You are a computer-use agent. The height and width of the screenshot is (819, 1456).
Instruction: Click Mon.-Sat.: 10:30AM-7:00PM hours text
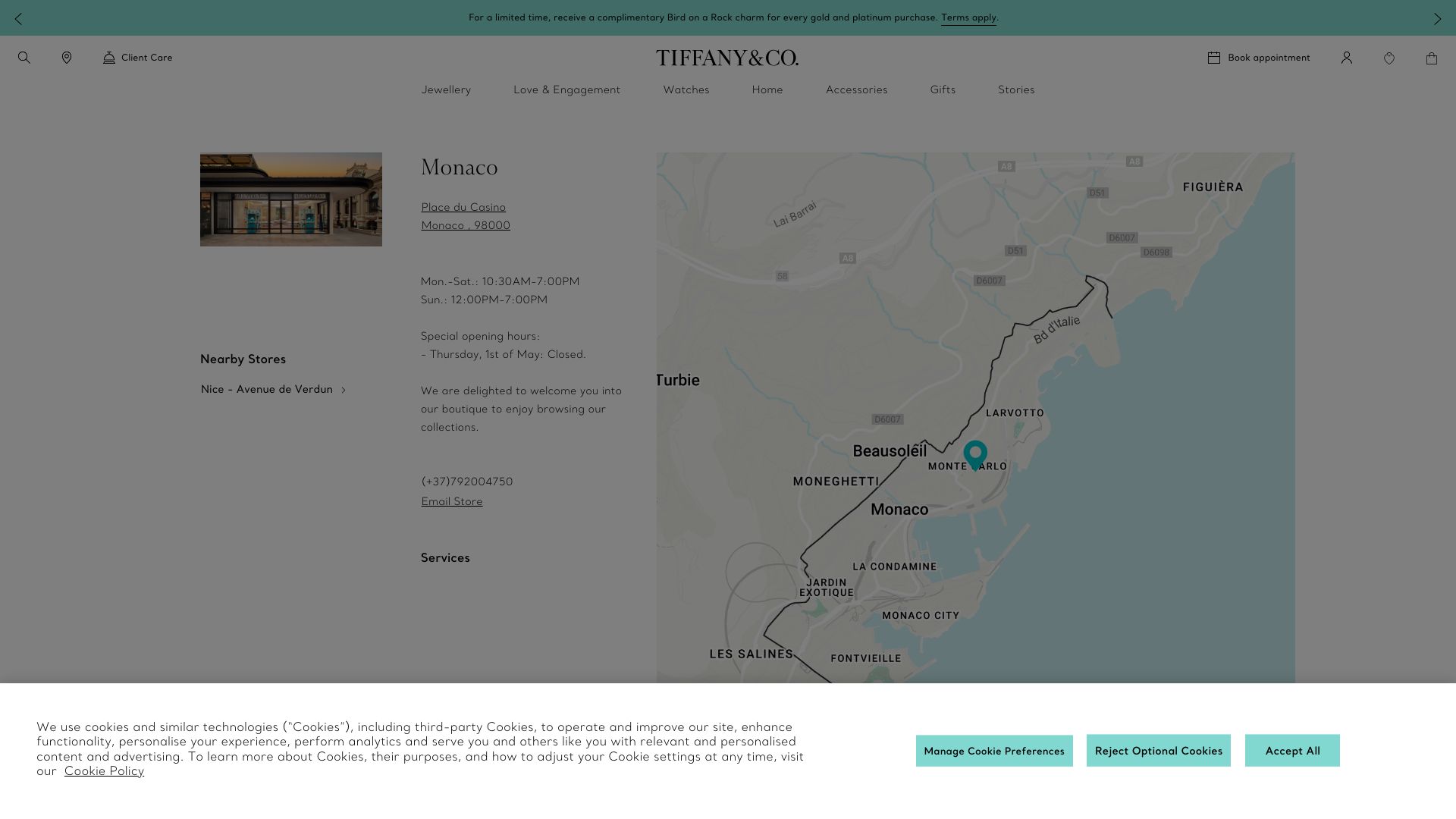click(x=500, y=281)
